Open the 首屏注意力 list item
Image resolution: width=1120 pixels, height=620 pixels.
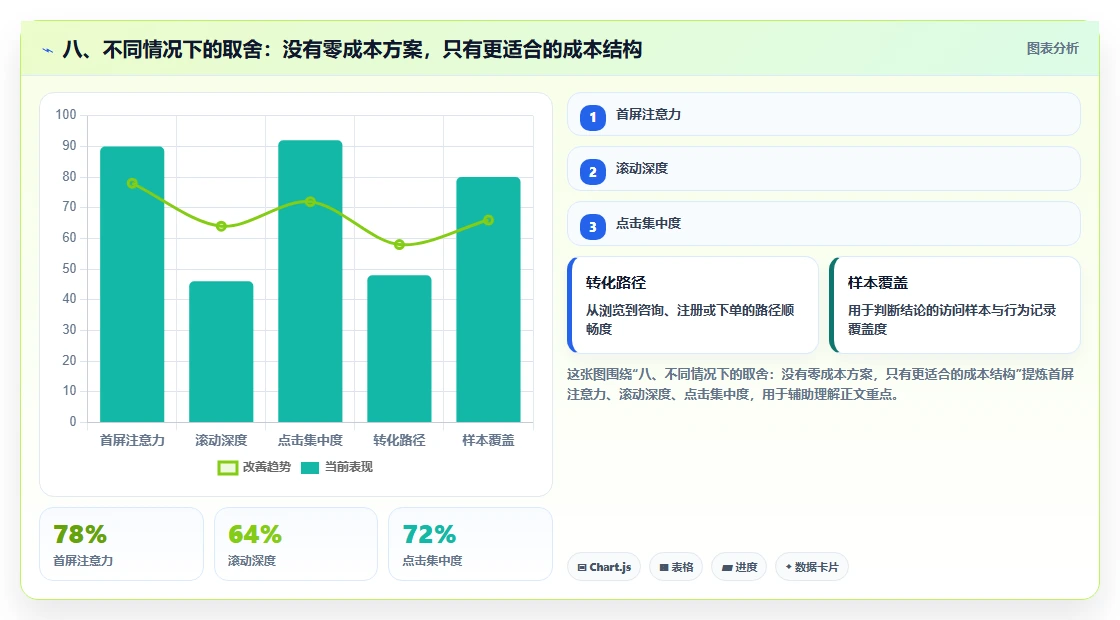(x=824, y=114)
